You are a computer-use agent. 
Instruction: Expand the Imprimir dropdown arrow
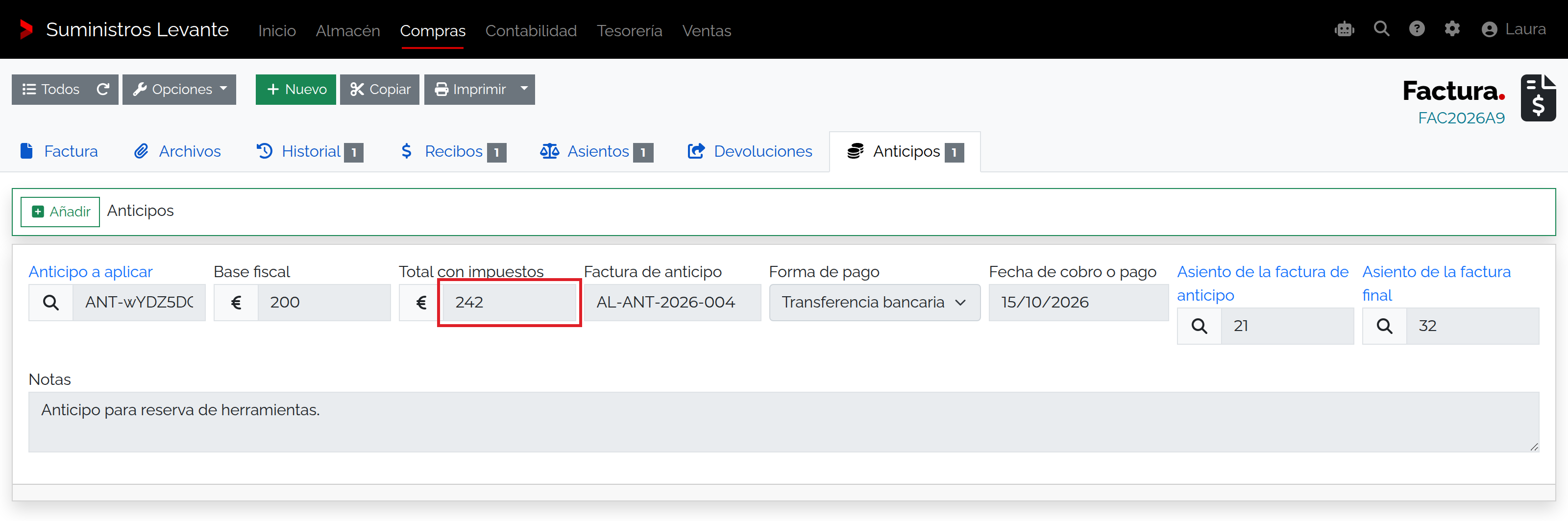tap(524, 90)
